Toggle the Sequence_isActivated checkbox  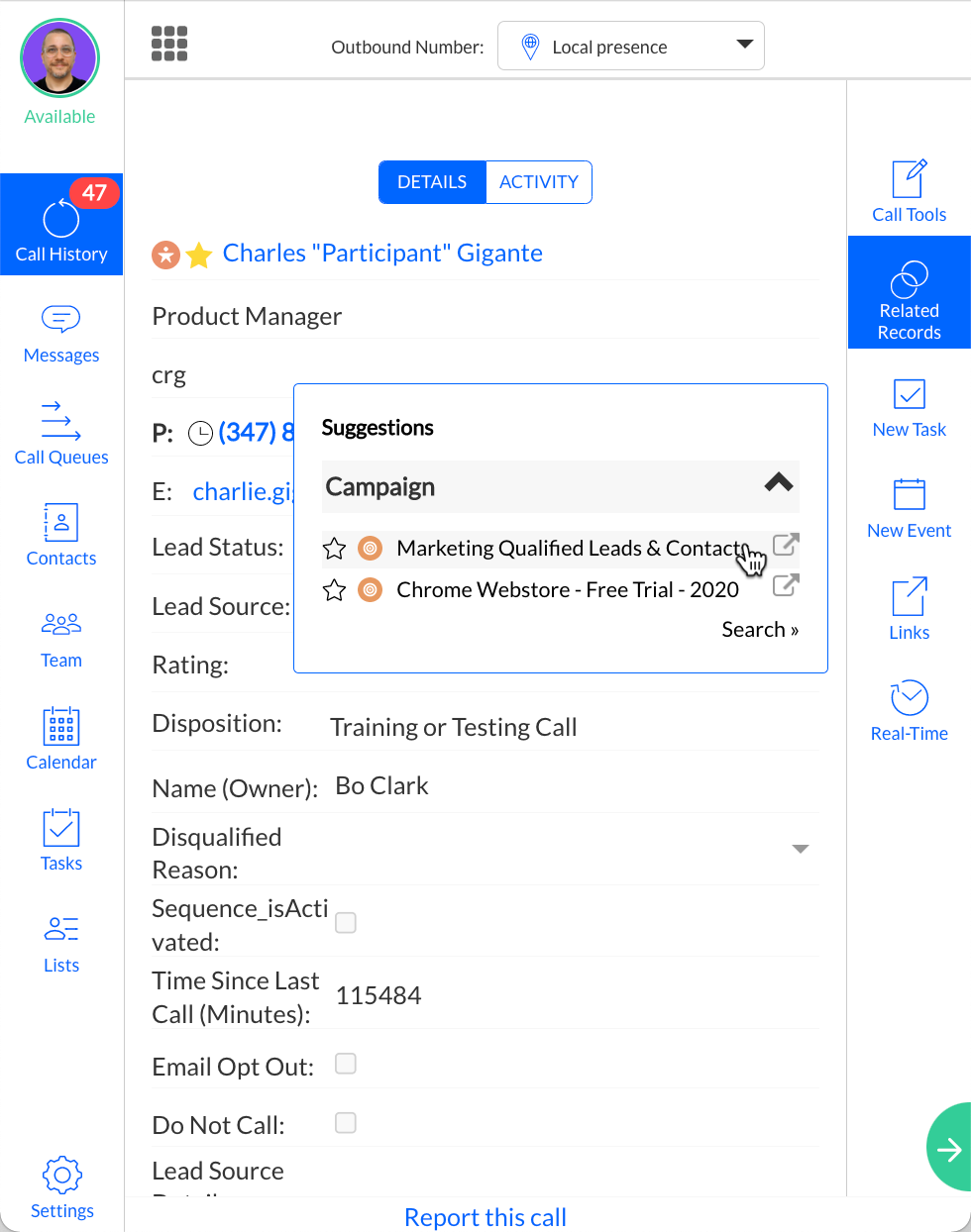click(346, 923)
